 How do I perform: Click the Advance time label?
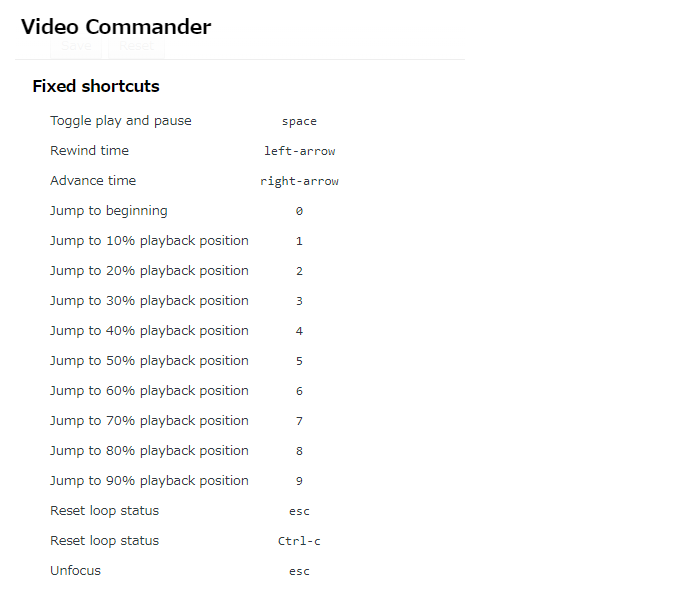93,180
